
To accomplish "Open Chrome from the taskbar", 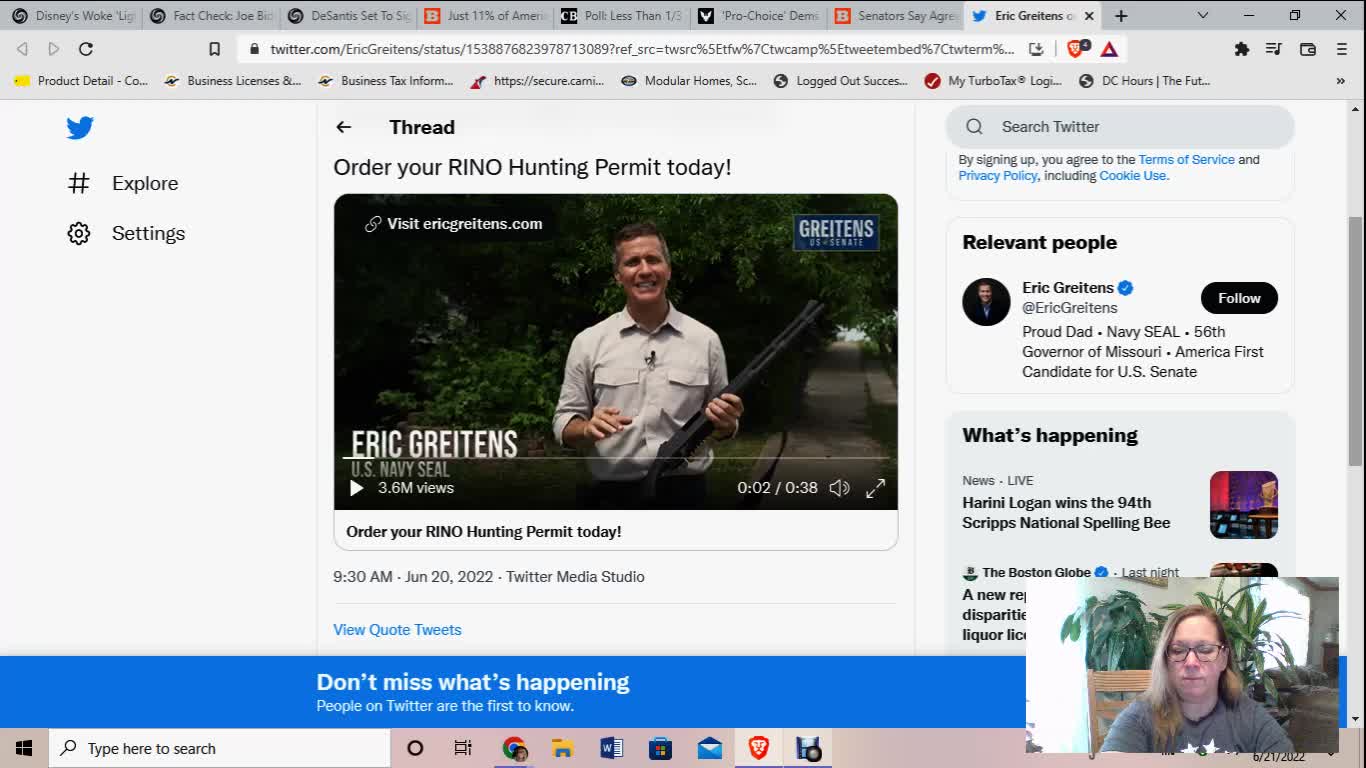I will pyautogui.click(x=514, y=748).
